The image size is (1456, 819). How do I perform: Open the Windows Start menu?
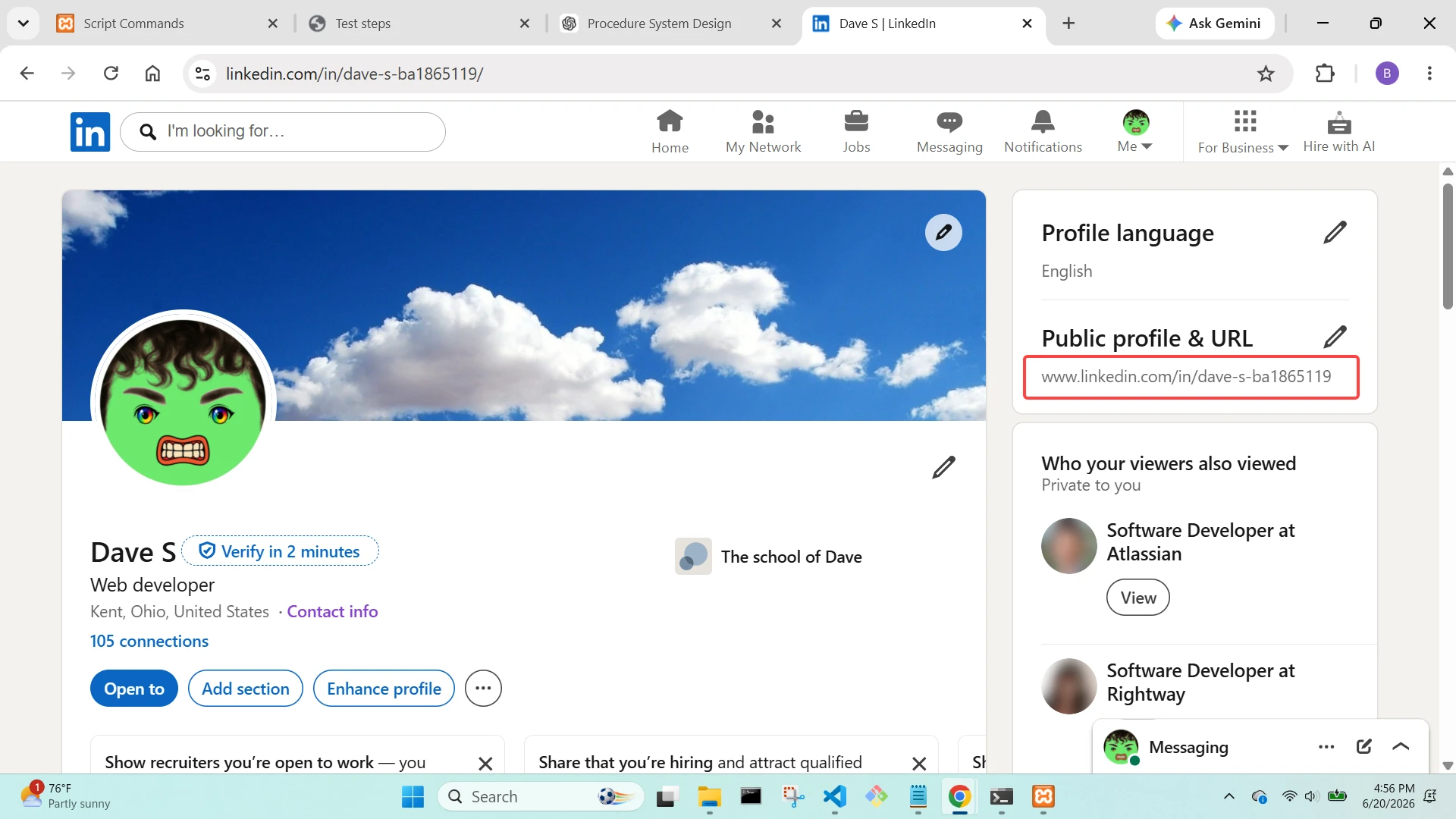[x=413, y=796]
